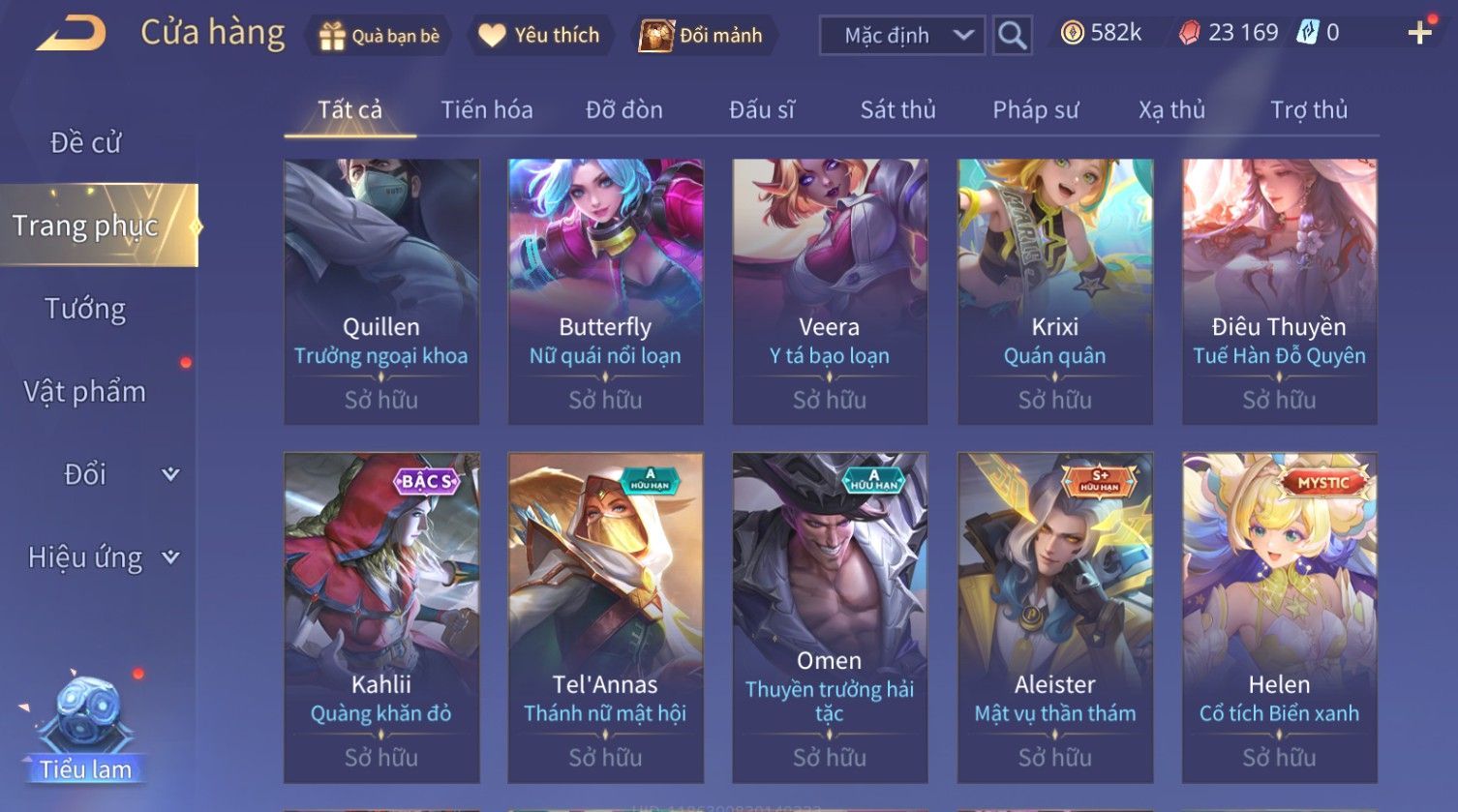
Task: Switch to the Sát thủ tab
Action: pos(897,109)
